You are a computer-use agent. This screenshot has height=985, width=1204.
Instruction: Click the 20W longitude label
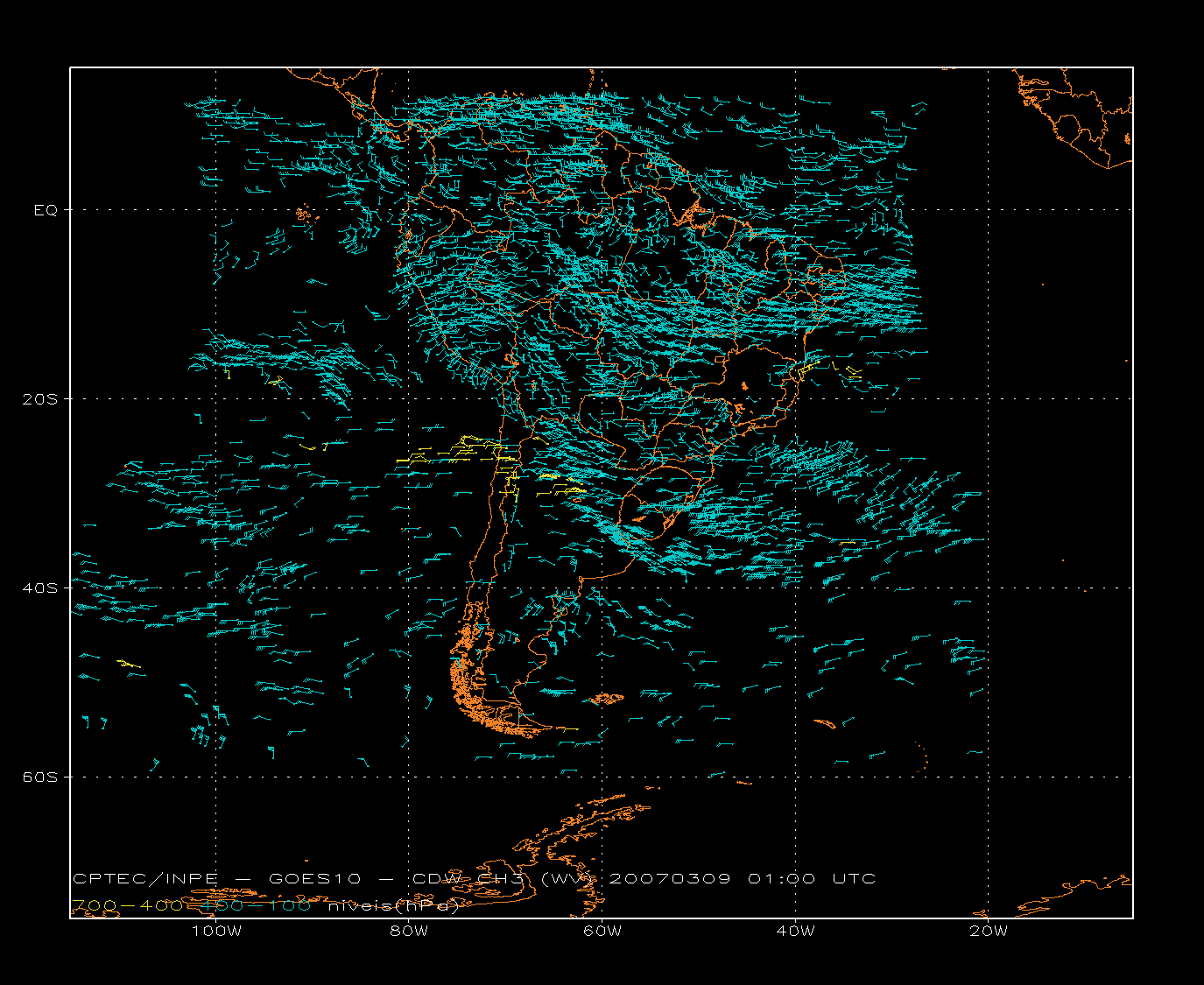pos(989,931)
